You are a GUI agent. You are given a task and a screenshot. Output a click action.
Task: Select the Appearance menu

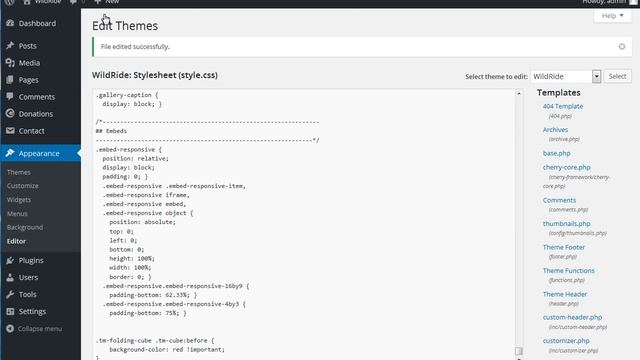tap(39, 153)
